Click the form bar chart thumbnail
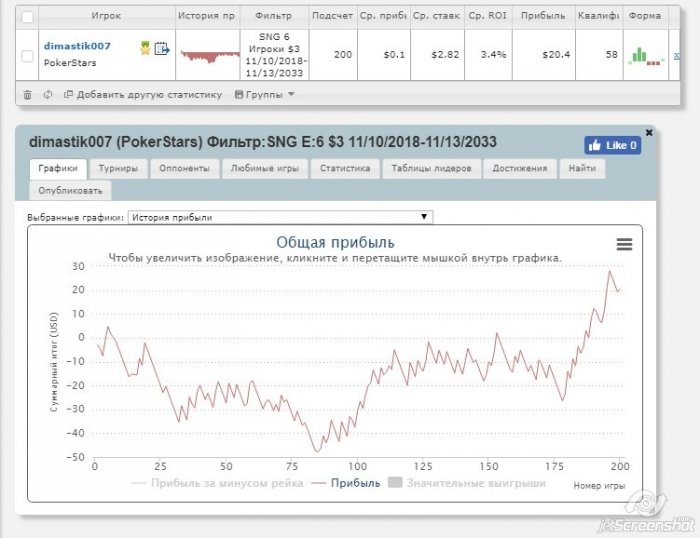Screen dimensions: 700x538 646,56
